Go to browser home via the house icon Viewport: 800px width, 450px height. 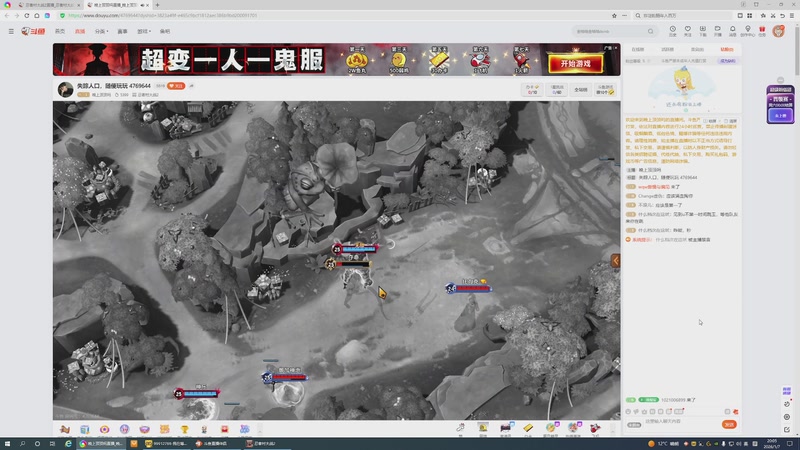(37, 15)
